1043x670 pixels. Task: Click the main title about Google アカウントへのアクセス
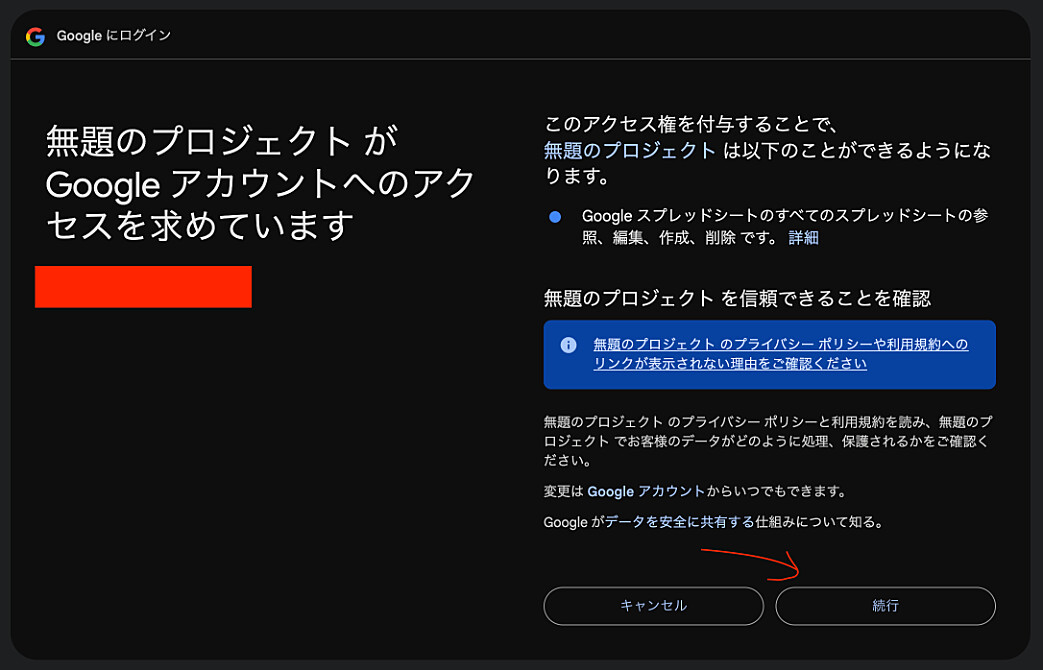(x=260, y=183)
